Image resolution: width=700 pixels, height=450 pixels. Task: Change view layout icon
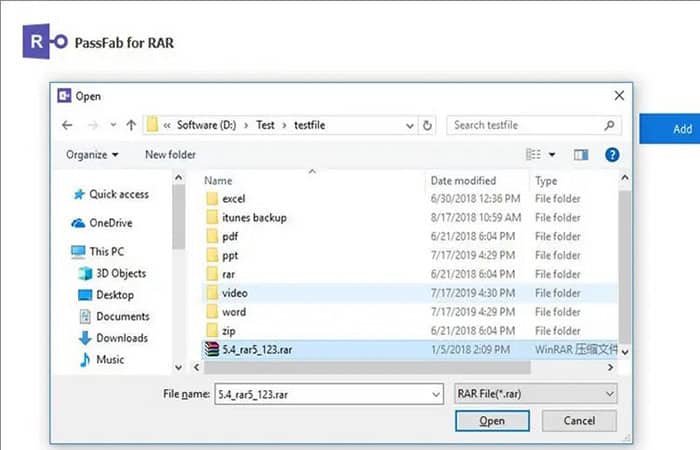(x=533, y=154)
